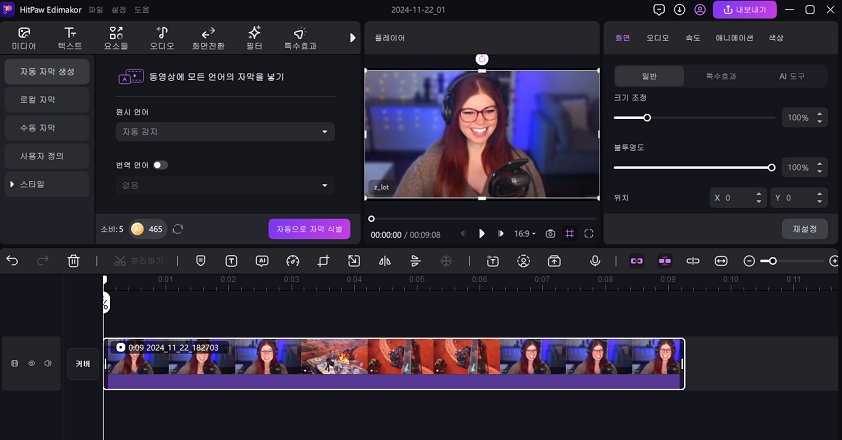Toggle track visibility eye icon

(x=31, y=364)
